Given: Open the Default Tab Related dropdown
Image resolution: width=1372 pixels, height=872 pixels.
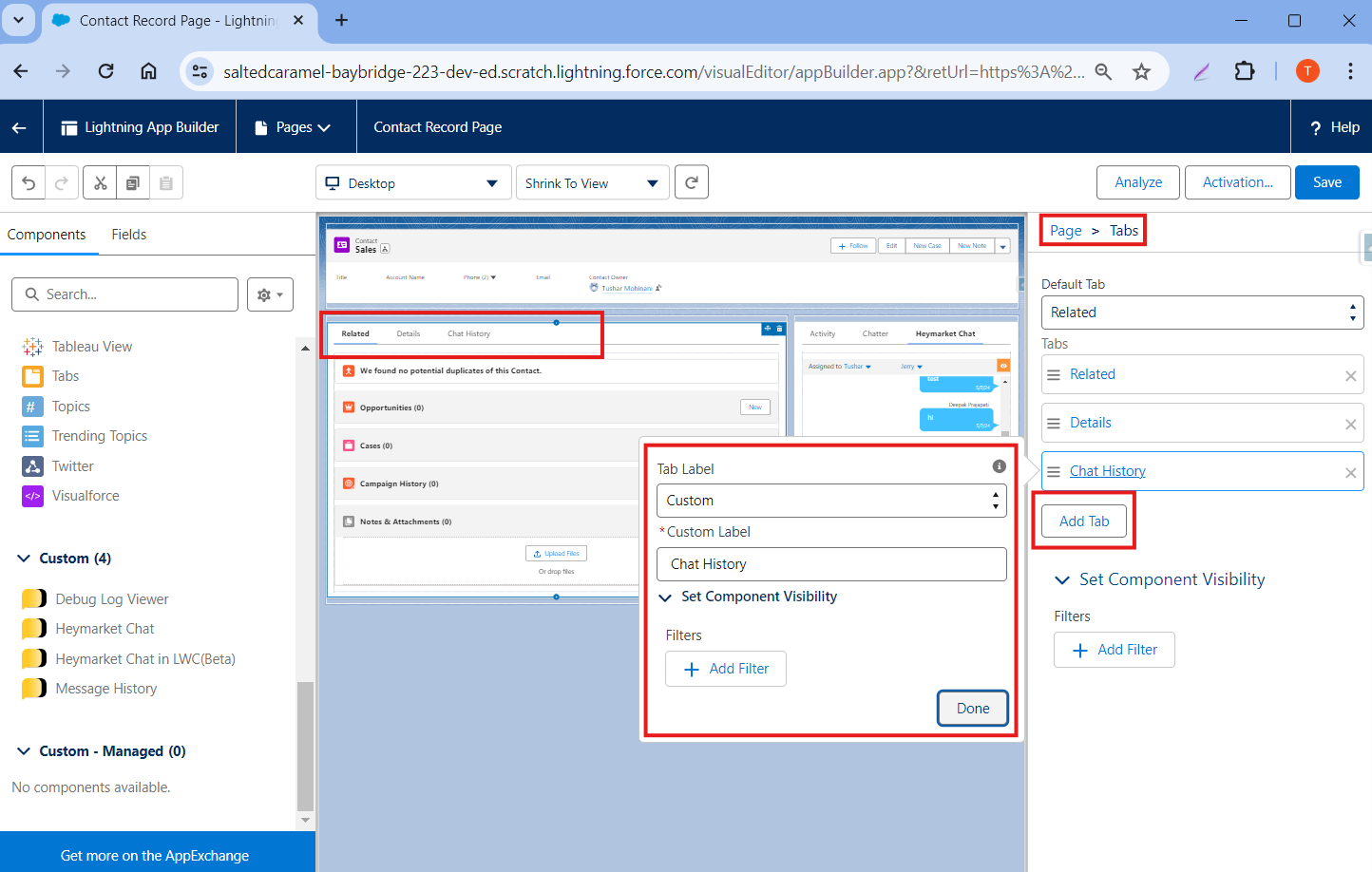Looking at the screenshot, I should coord(1202,313).
